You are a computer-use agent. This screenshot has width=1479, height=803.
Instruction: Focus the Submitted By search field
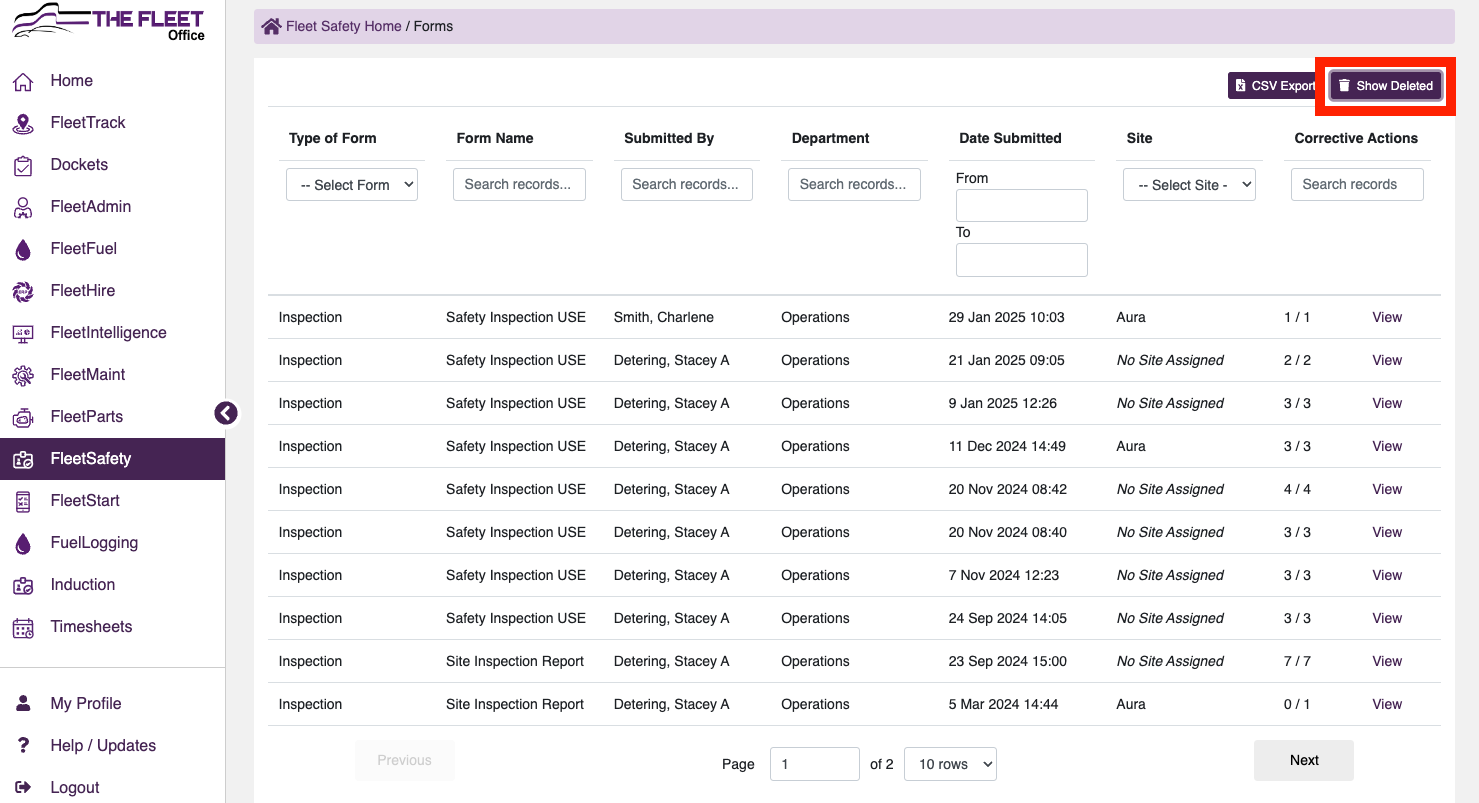[687, 184]
